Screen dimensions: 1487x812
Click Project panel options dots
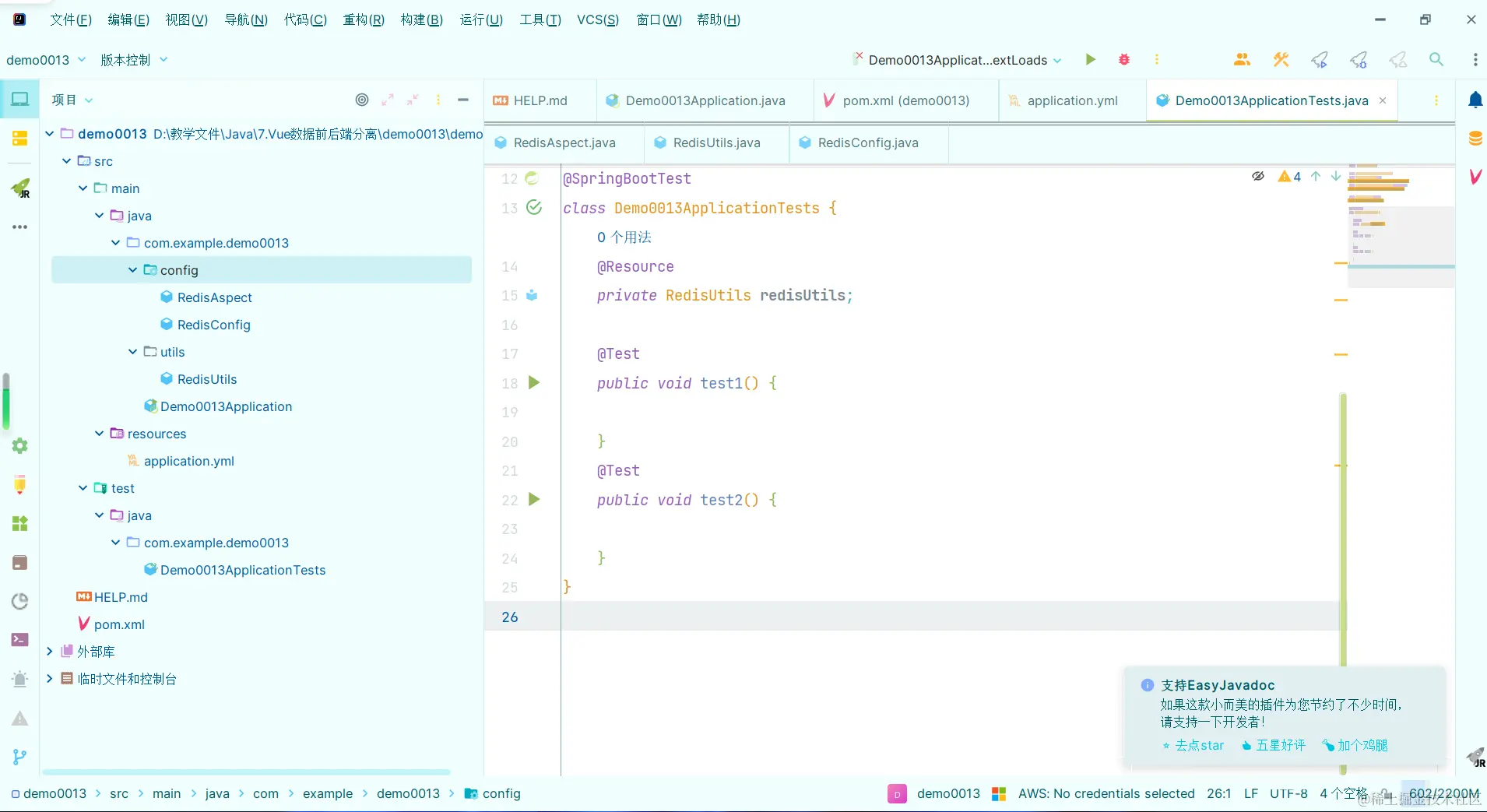pos(438,100)
